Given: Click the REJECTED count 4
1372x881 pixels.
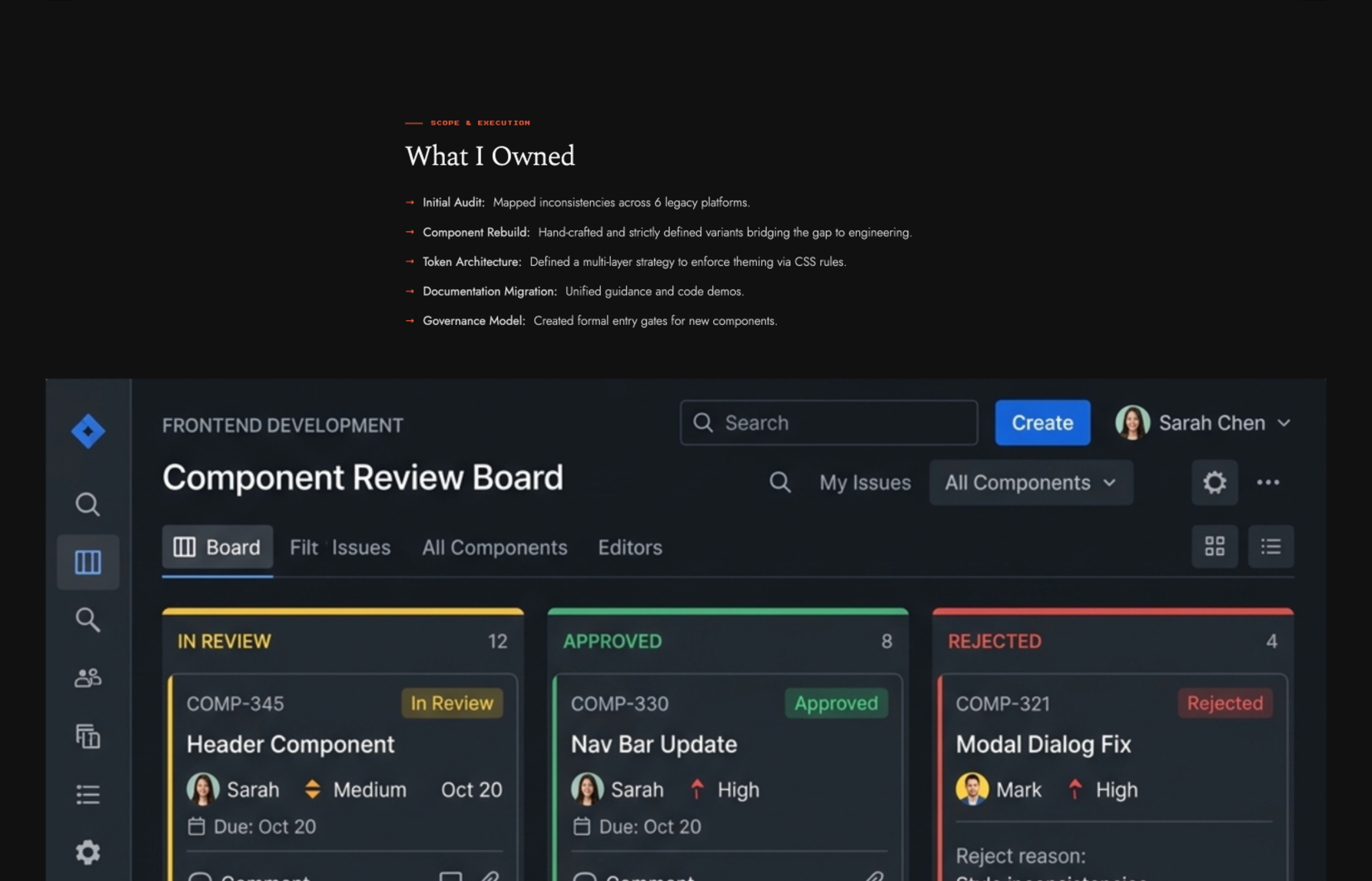Looking at the screenshot, I should point(1271,641).
